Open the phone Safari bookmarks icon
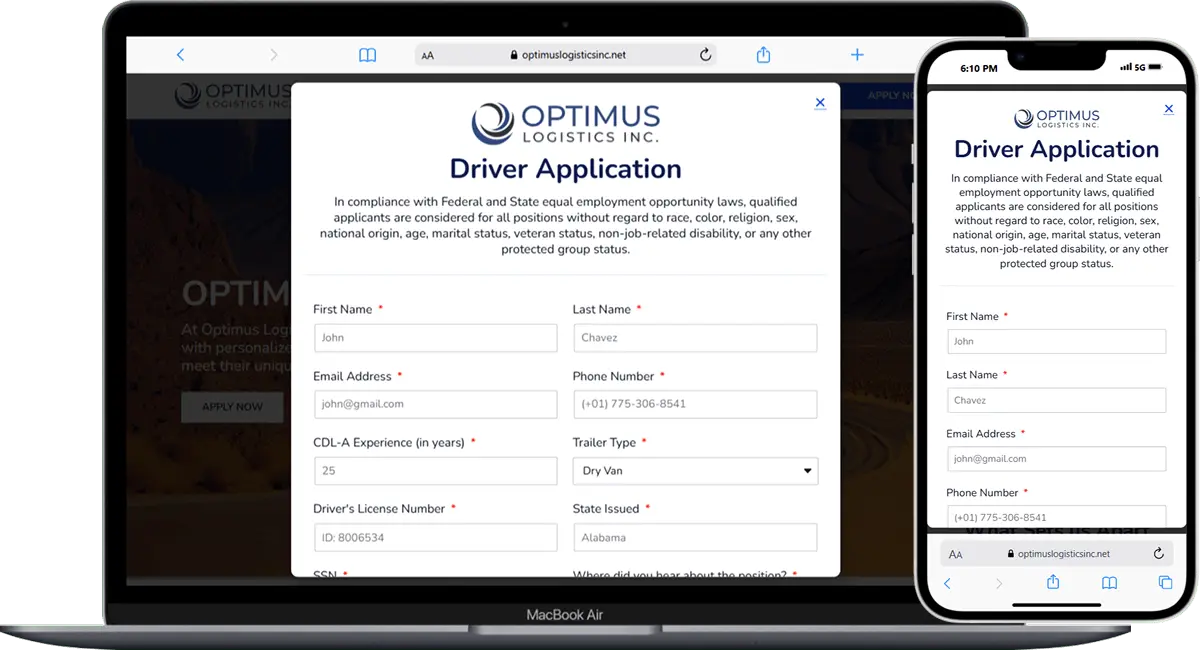 click(x=1109, y=582)
